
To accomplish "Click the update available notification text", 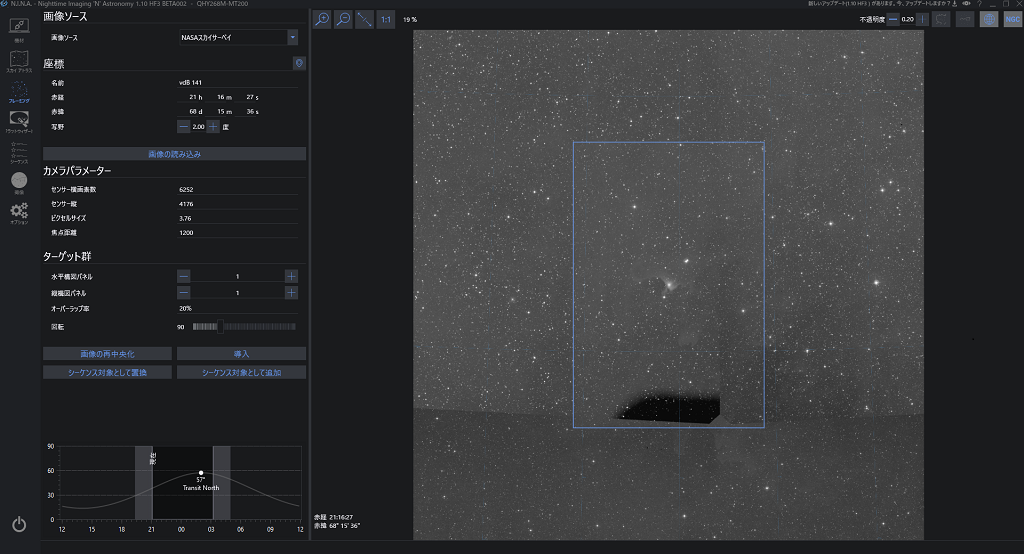I will coord(878,4).
